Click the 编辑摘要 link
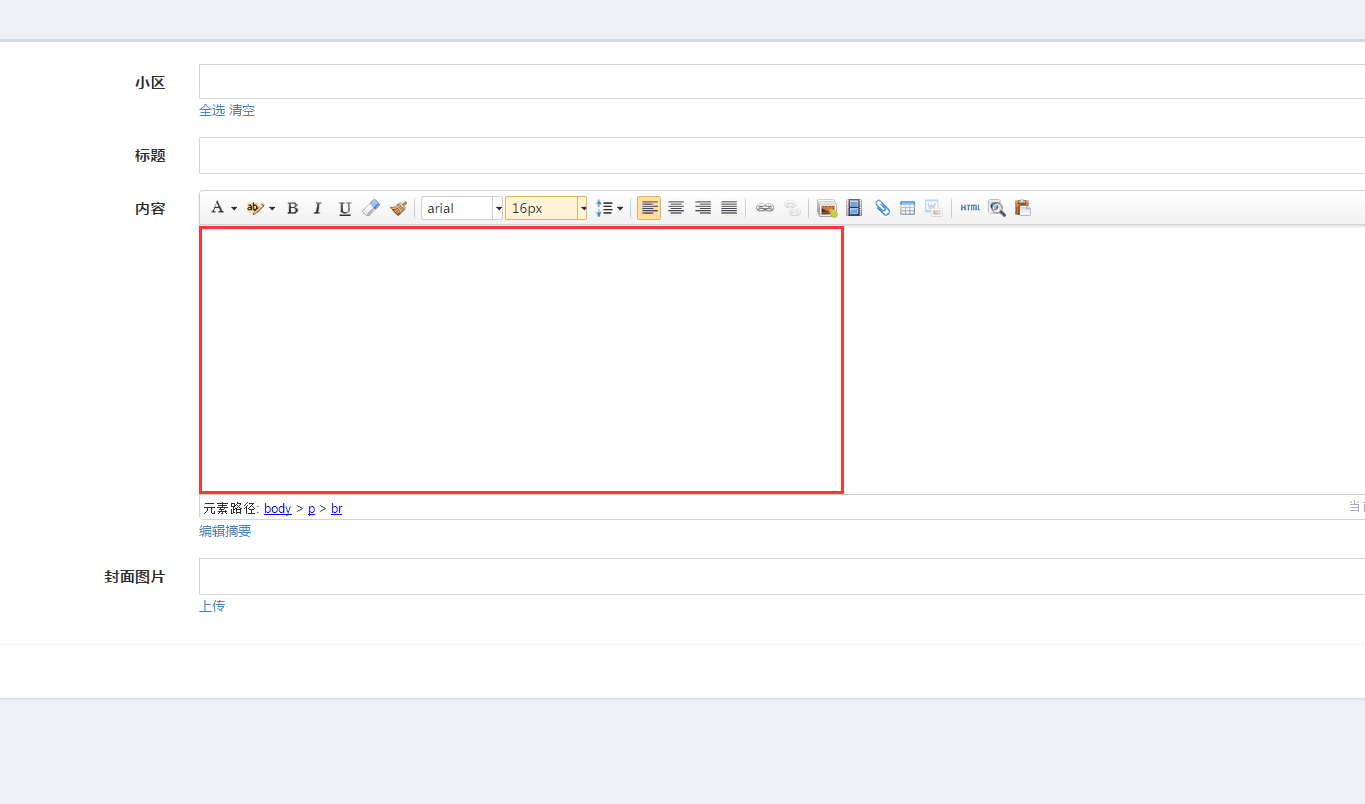The height and width of the screenshot is (804, 1365). pyautogui.click(x=225, y=531)
